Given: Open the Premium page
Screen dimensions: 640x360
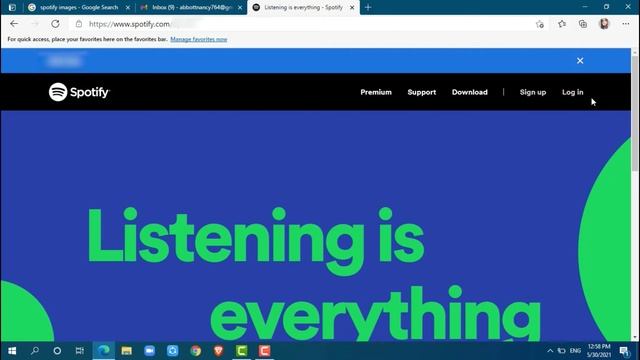Looking at the screenshot, I should click(x=376, y=92).
